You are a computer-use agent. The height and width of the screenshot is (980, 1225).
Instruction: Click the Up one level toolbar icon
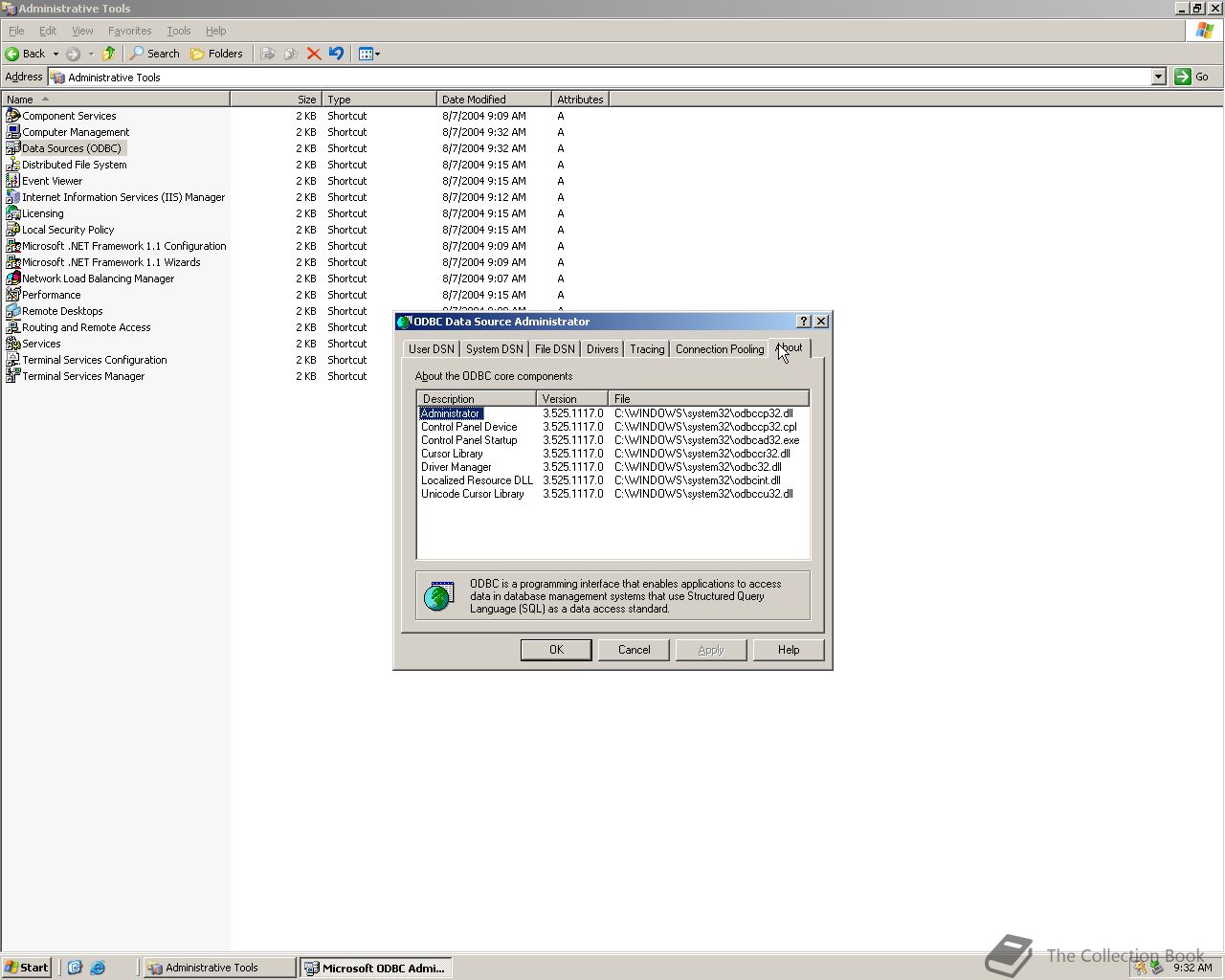[x=109, y=54]
